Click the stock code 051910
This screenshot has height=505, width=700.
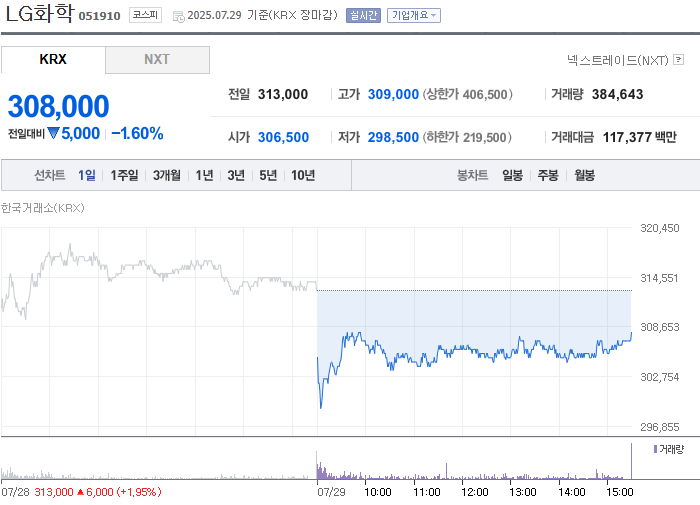(100, 16)
